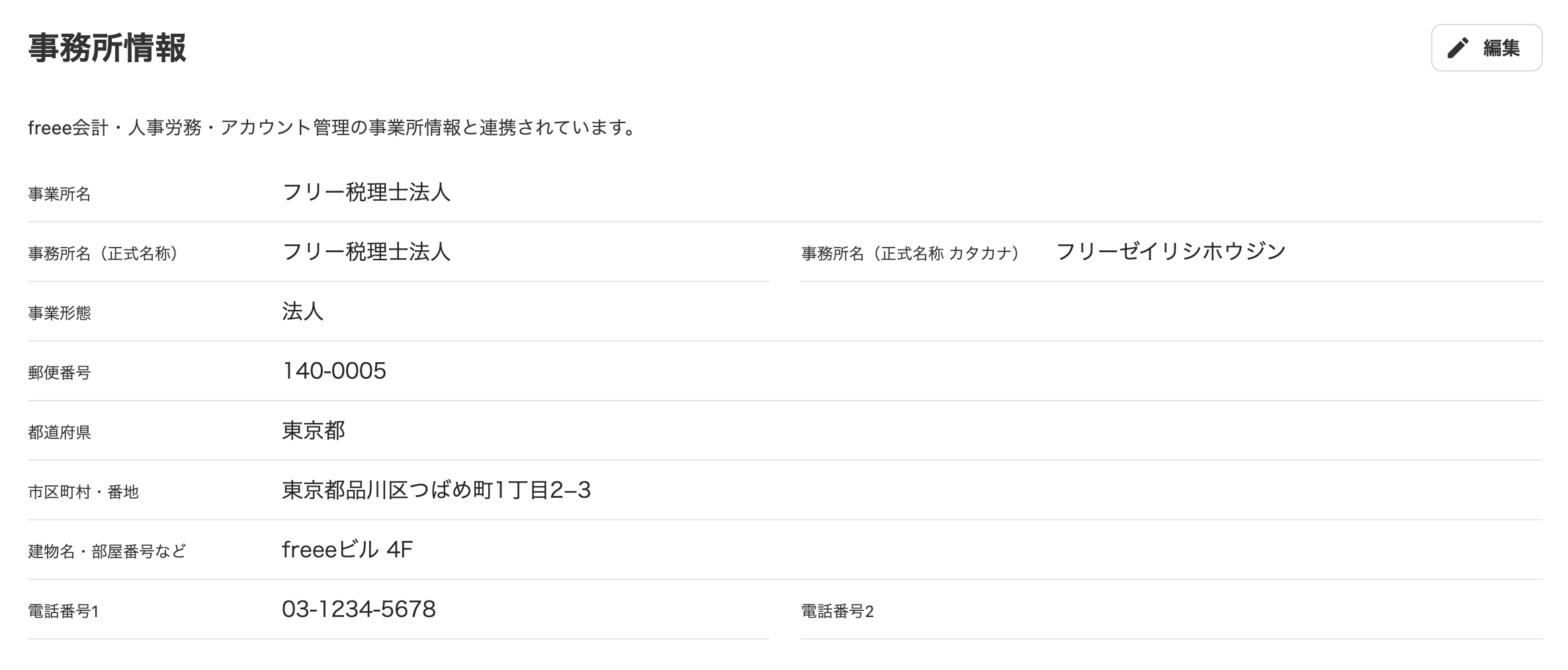The image size is (1568, 670).
Task: Click the 事業形態 value 法人
Action: coord(302,311)
